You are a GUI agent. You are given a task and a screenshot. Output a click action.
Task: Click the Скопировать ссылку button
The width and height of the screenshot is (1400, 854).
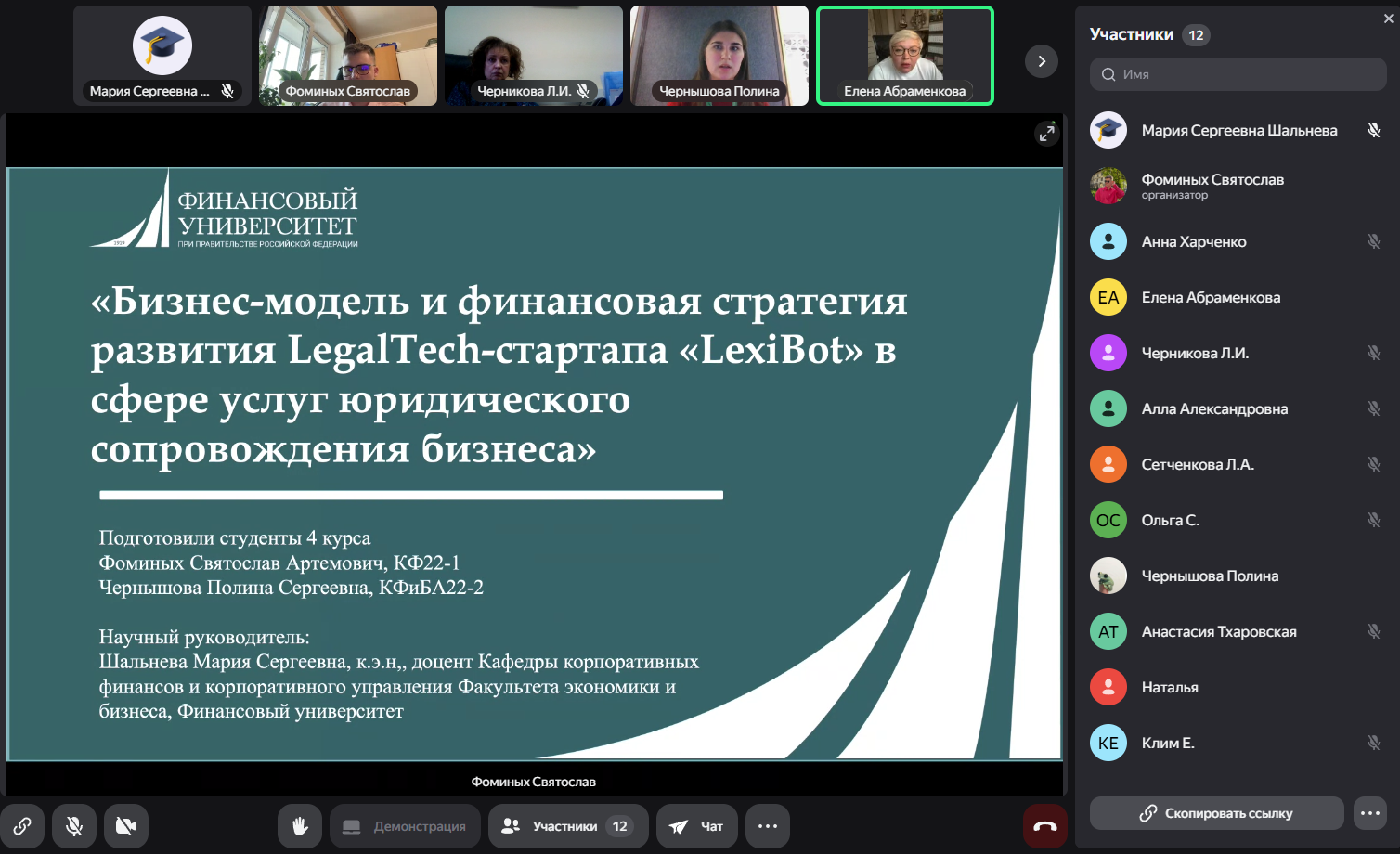[1216, 813]
